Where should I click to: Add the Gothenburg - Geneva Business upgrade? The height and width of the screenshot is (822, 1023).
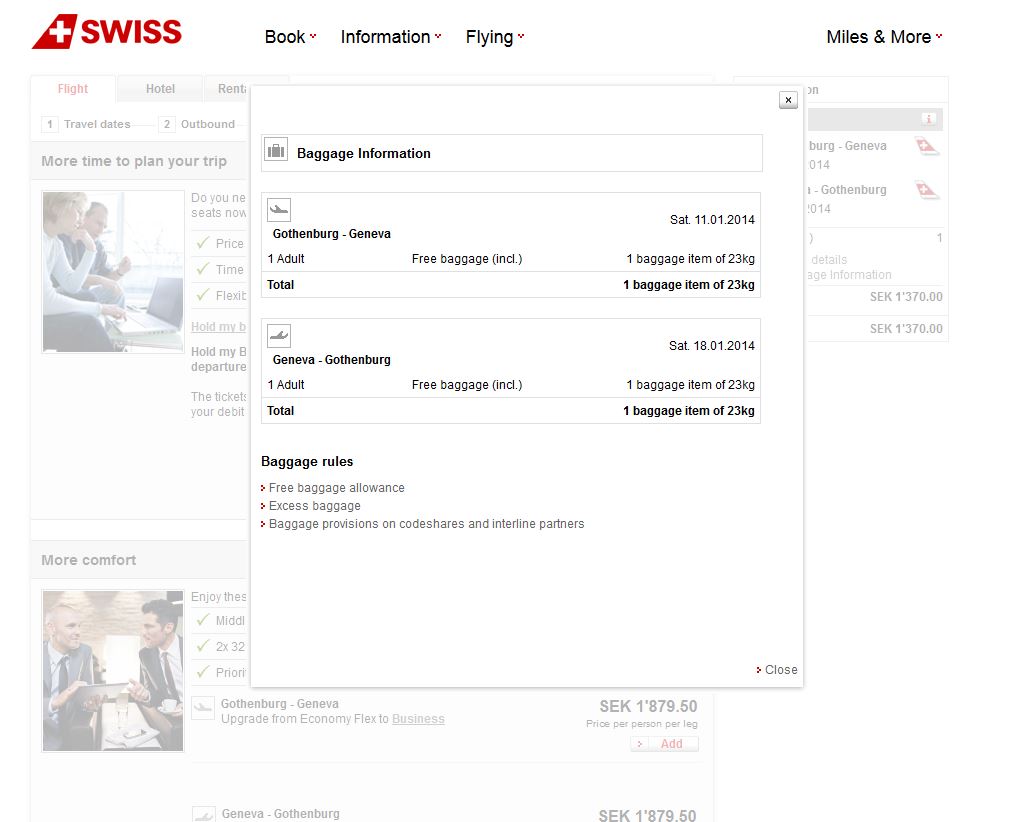(665, 744)
